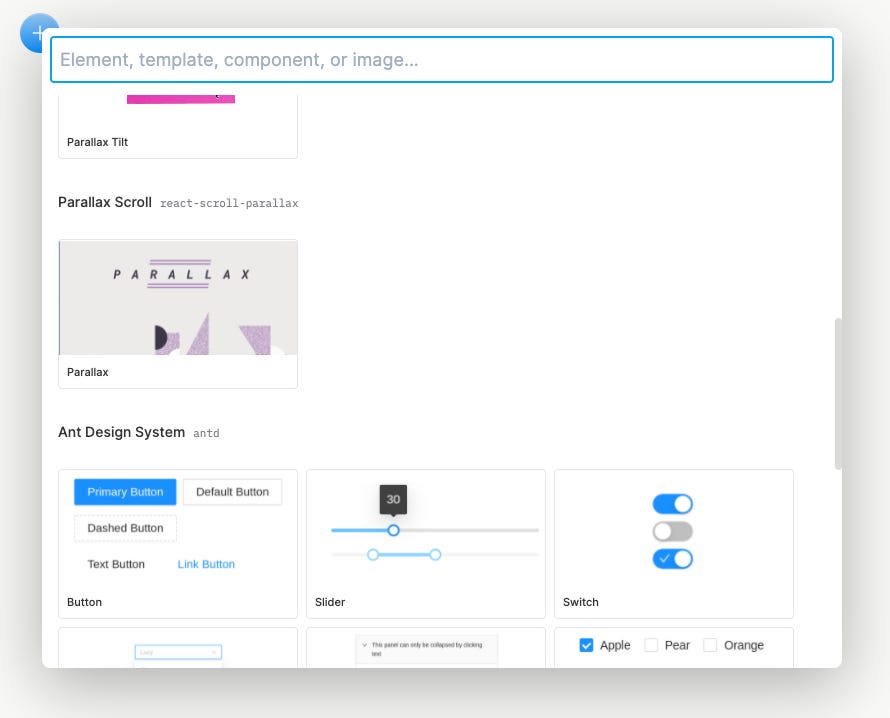890x718 pixels.
Task: Click the Link Button link
Action: [x=206, y=564]
